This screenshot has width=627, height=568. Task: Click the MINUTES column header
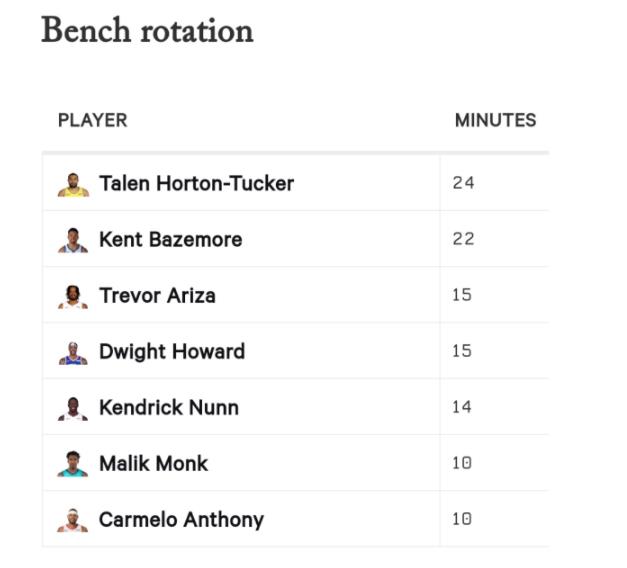click(x=495, y=120)
